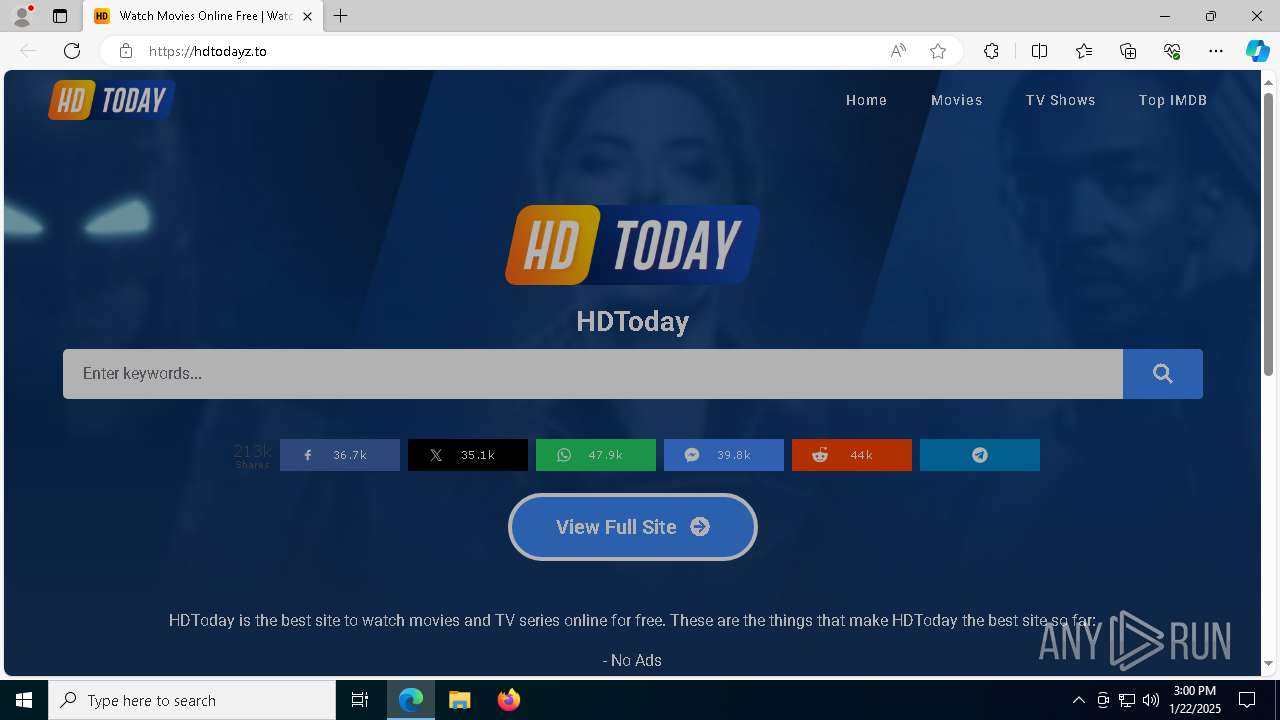Add this page to favorites star
The width and height of the screenshot is (1280, 720).
938,51
